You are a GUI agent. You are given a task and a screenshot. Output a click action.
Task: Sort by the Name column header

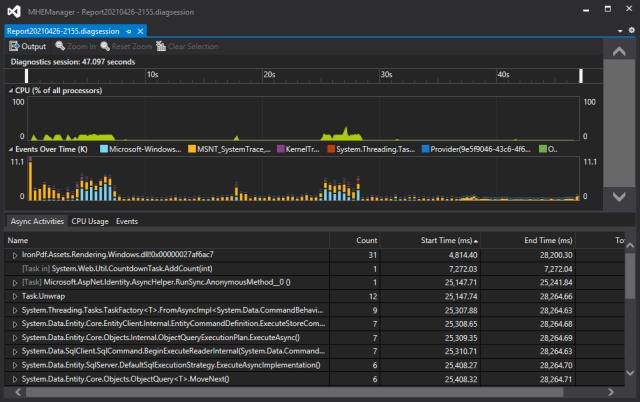(167, 240)
